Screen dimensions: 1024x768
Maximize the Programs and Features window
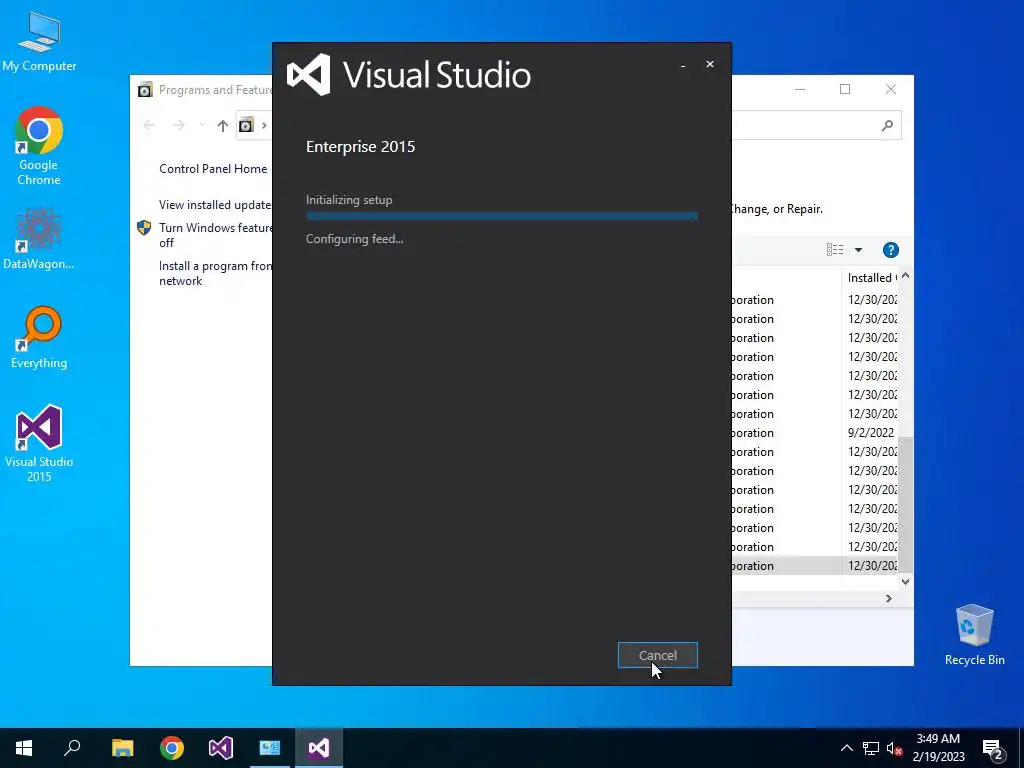[x=845, y=89]
